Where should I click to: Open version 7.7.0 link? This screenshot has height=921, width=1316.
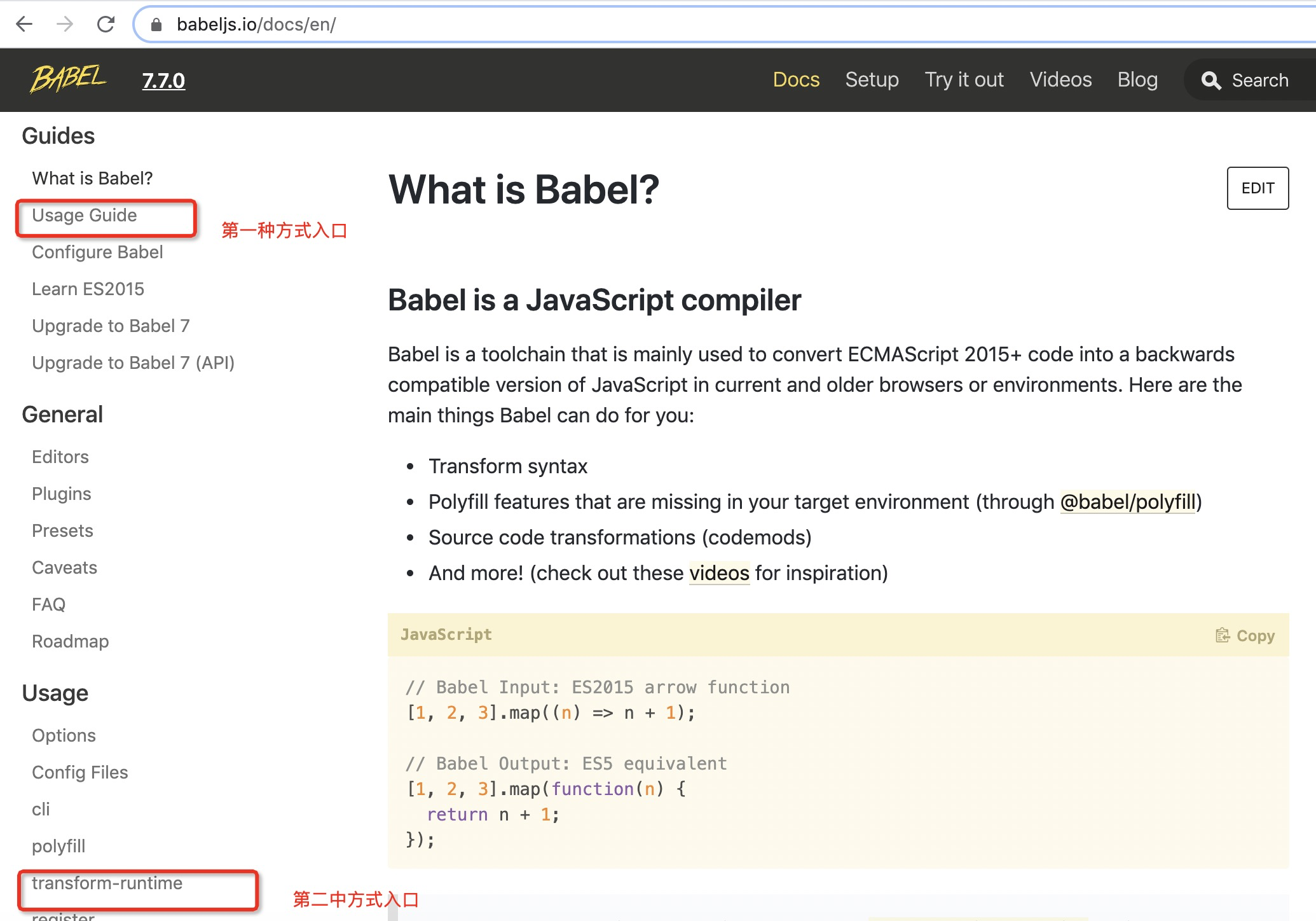point(163,81)
